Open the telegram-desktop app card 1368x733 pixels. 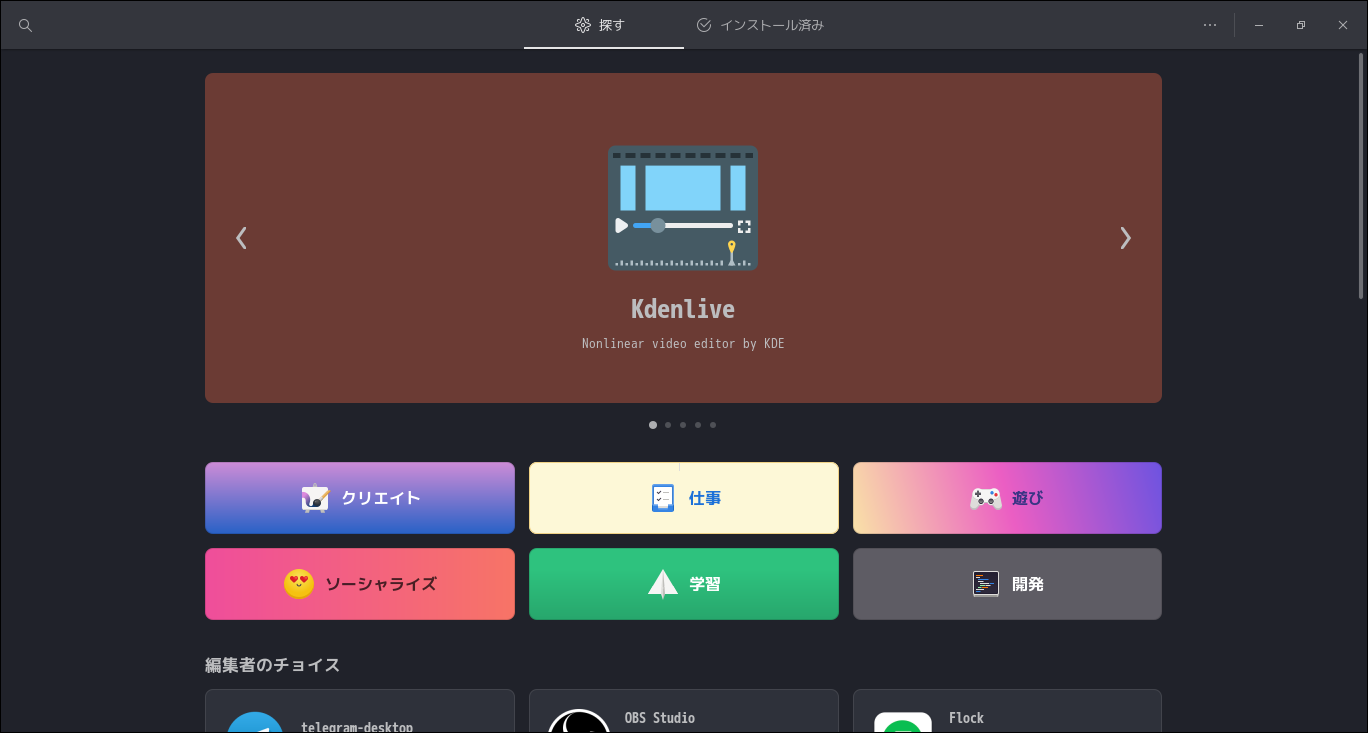click(x=360, y=711)
